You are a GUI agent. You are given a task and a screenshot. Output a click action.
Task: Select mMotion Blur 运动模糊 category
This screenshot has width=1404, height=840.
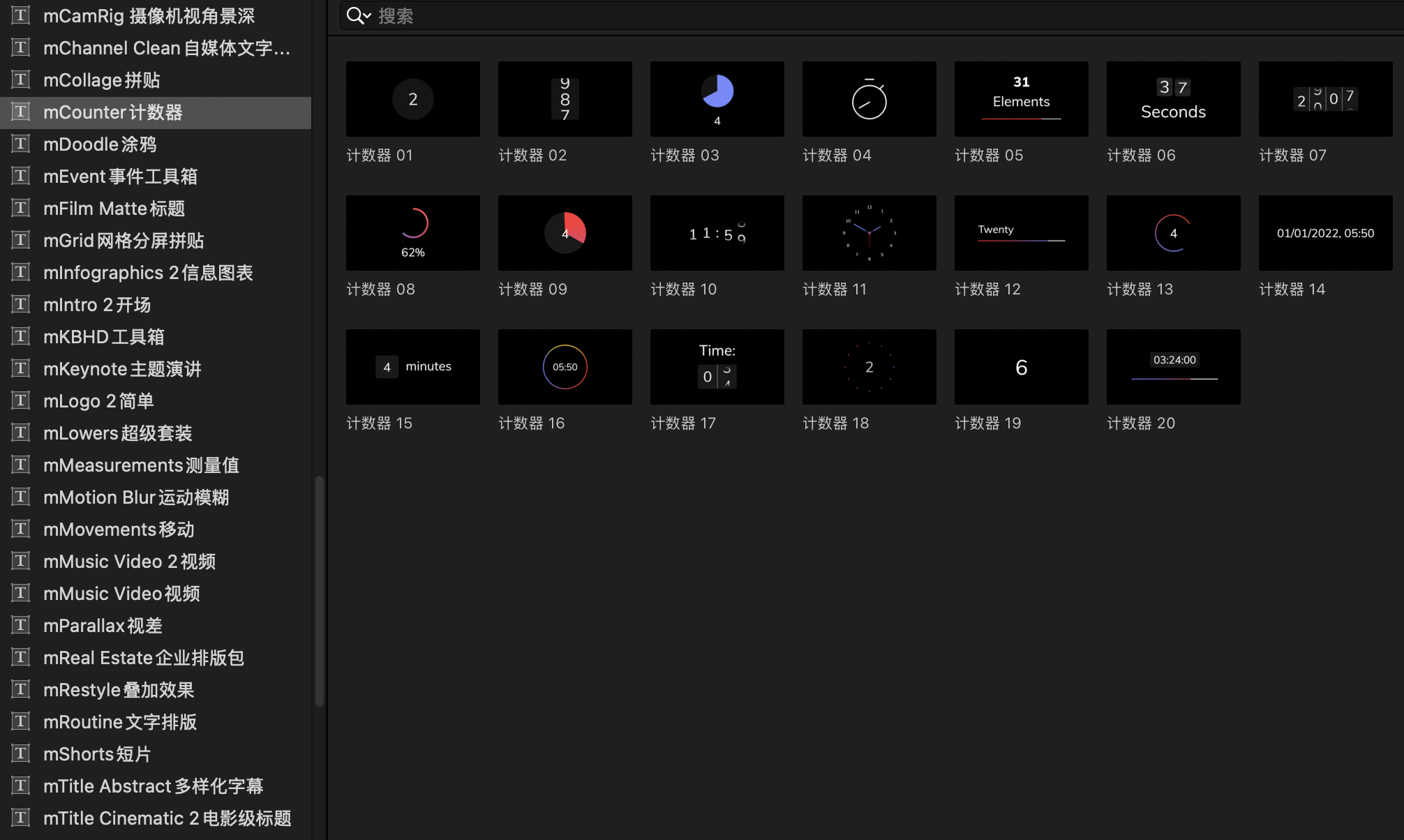click(x=156, y=497)
